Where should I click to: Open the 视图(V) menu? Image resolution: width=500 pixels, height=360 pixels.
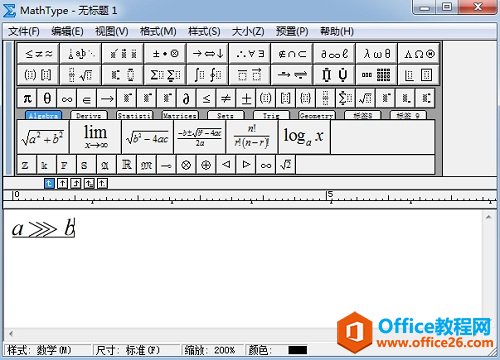[x=112, y=32]
